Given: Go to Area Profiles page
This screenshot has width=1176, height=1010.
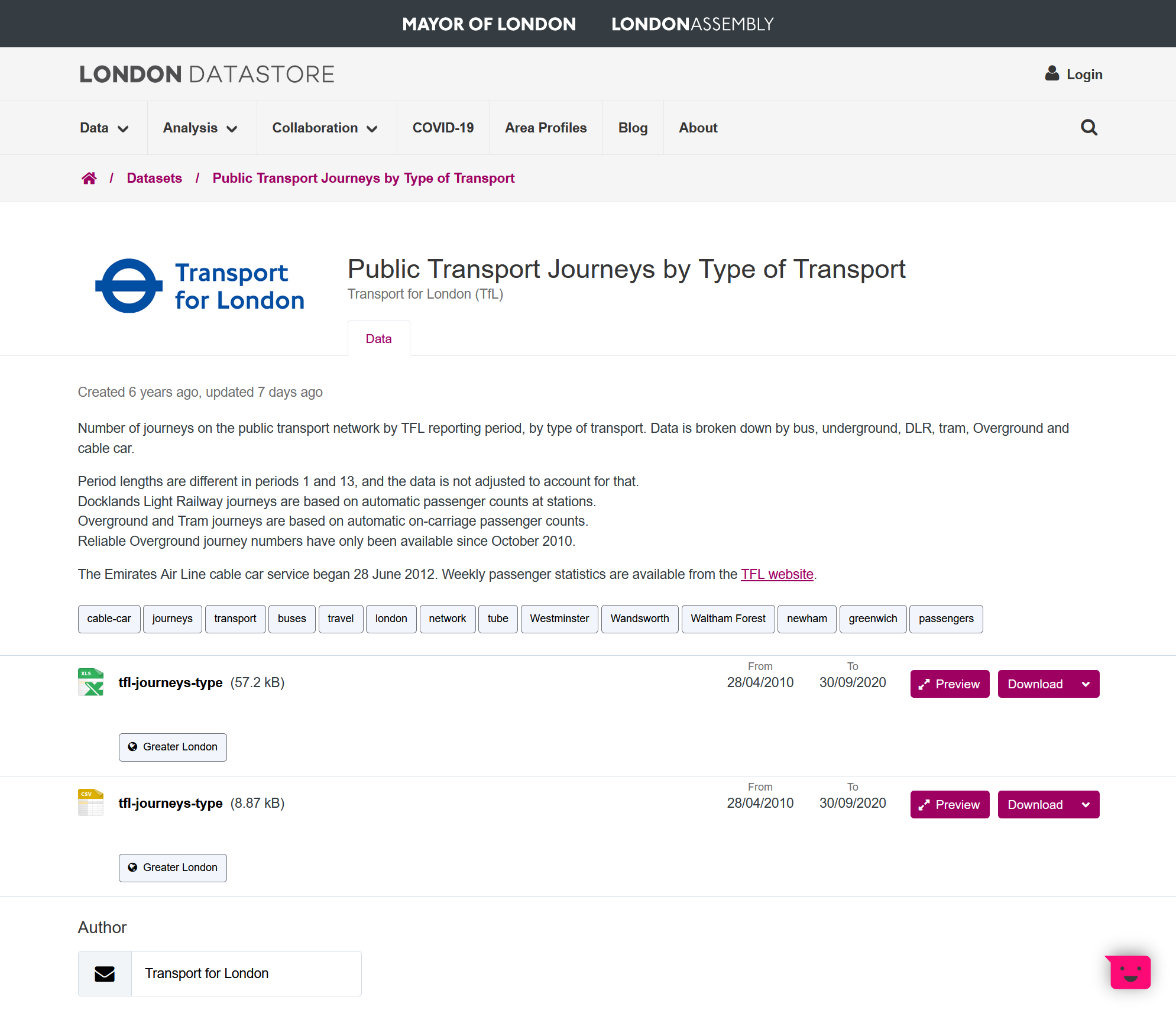Looking at the screenshot, I should (x=546, y=128).
